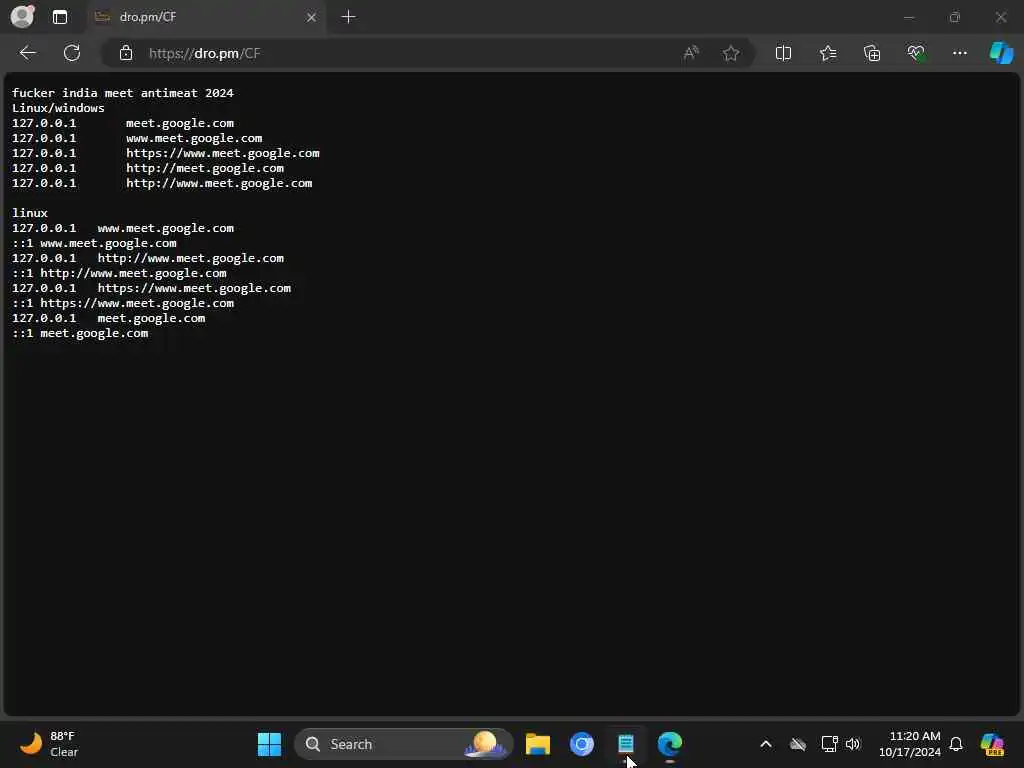Screen dimensions: 1024x768
Task: Click the '::1 meet.google.com' line
Action: tap(80, 333)
